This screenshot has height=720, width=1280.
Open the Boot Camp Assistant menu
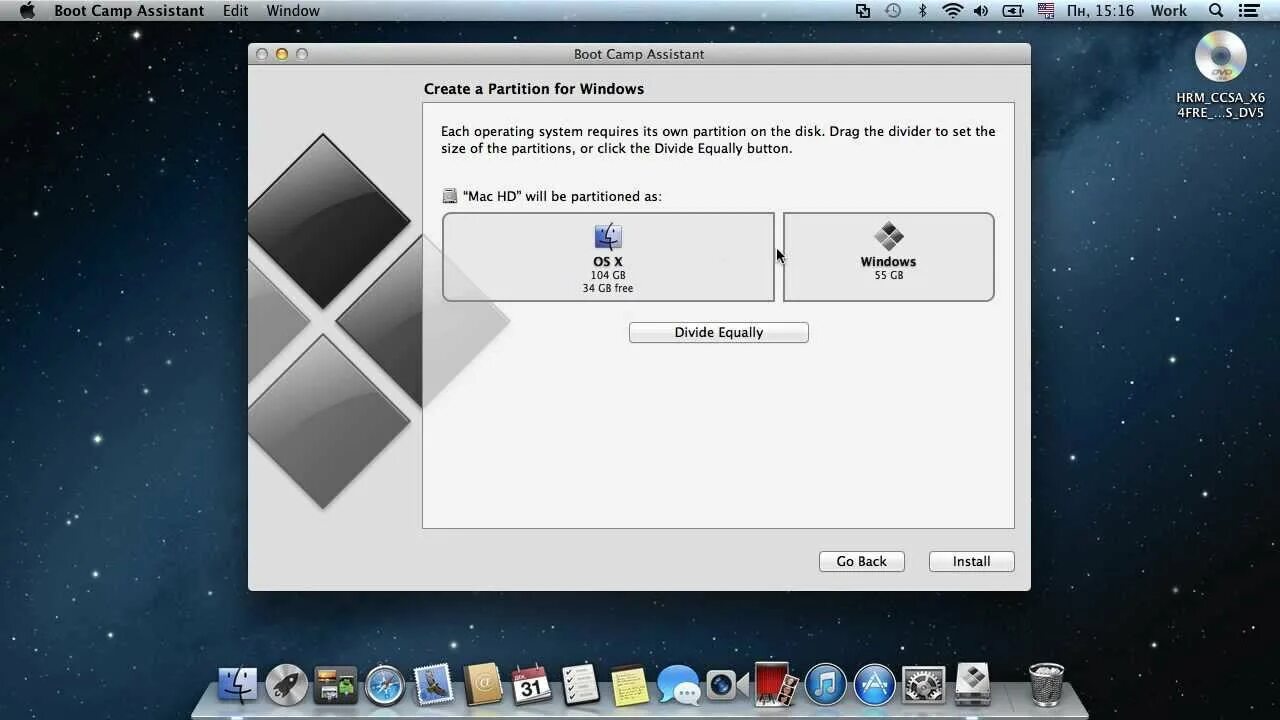(x=129, y=11)
